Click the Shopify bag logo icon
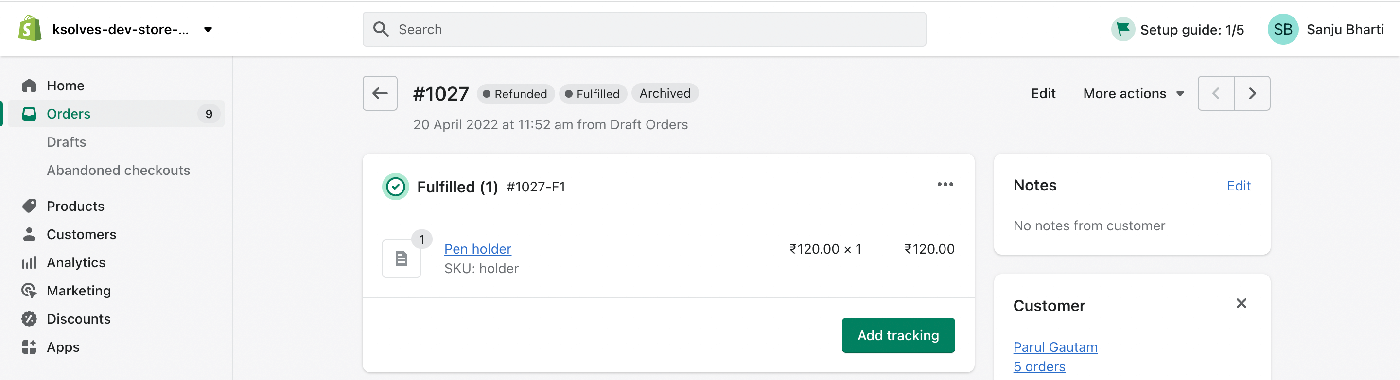1400x380 pixels. [x=30, y=29]
